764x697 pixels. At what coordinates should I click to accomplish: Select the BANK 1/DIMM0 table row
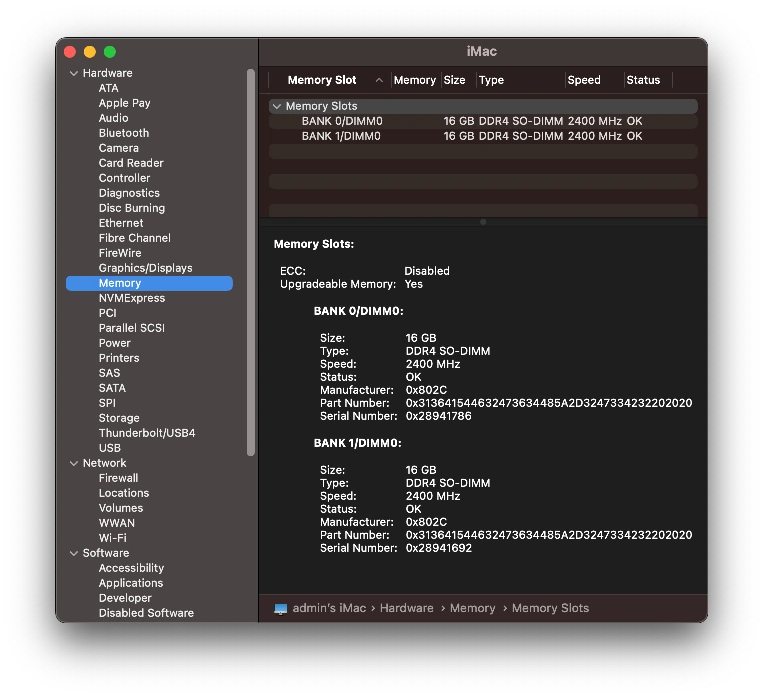click(x=341, y=136)
